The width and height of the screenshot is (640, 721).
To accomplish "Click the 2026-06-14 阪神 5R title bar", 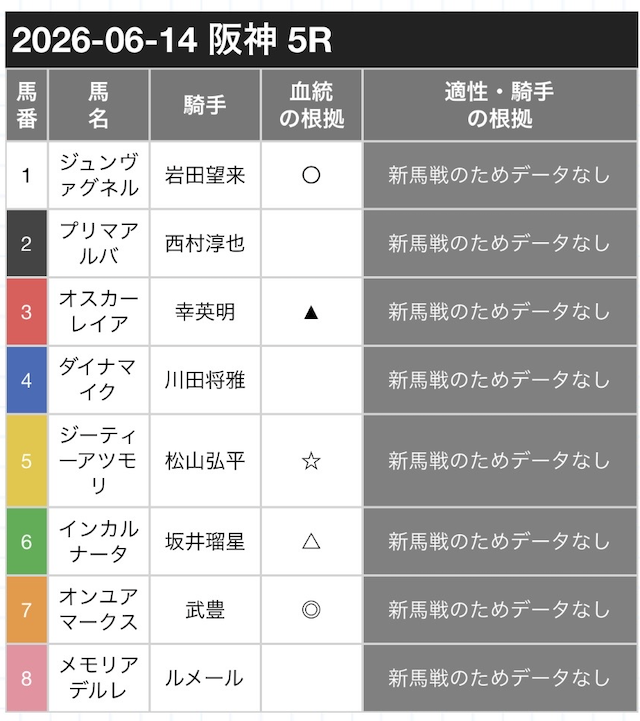I will pyautogui.click(x=321, y=40).
